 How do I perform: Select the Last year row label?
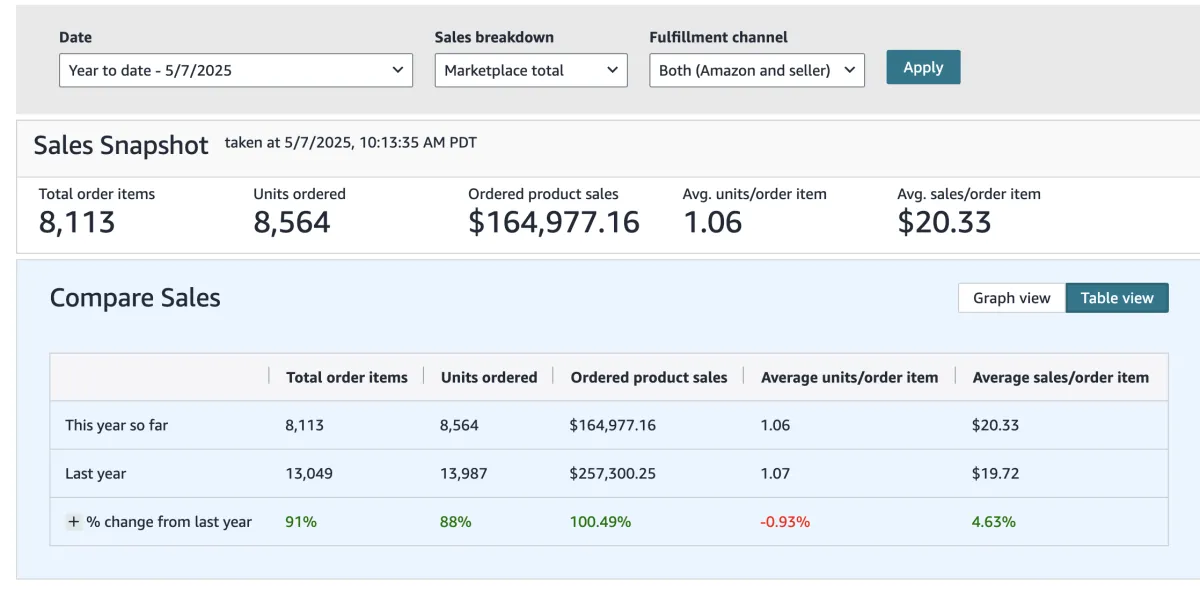tap(96, 473)
